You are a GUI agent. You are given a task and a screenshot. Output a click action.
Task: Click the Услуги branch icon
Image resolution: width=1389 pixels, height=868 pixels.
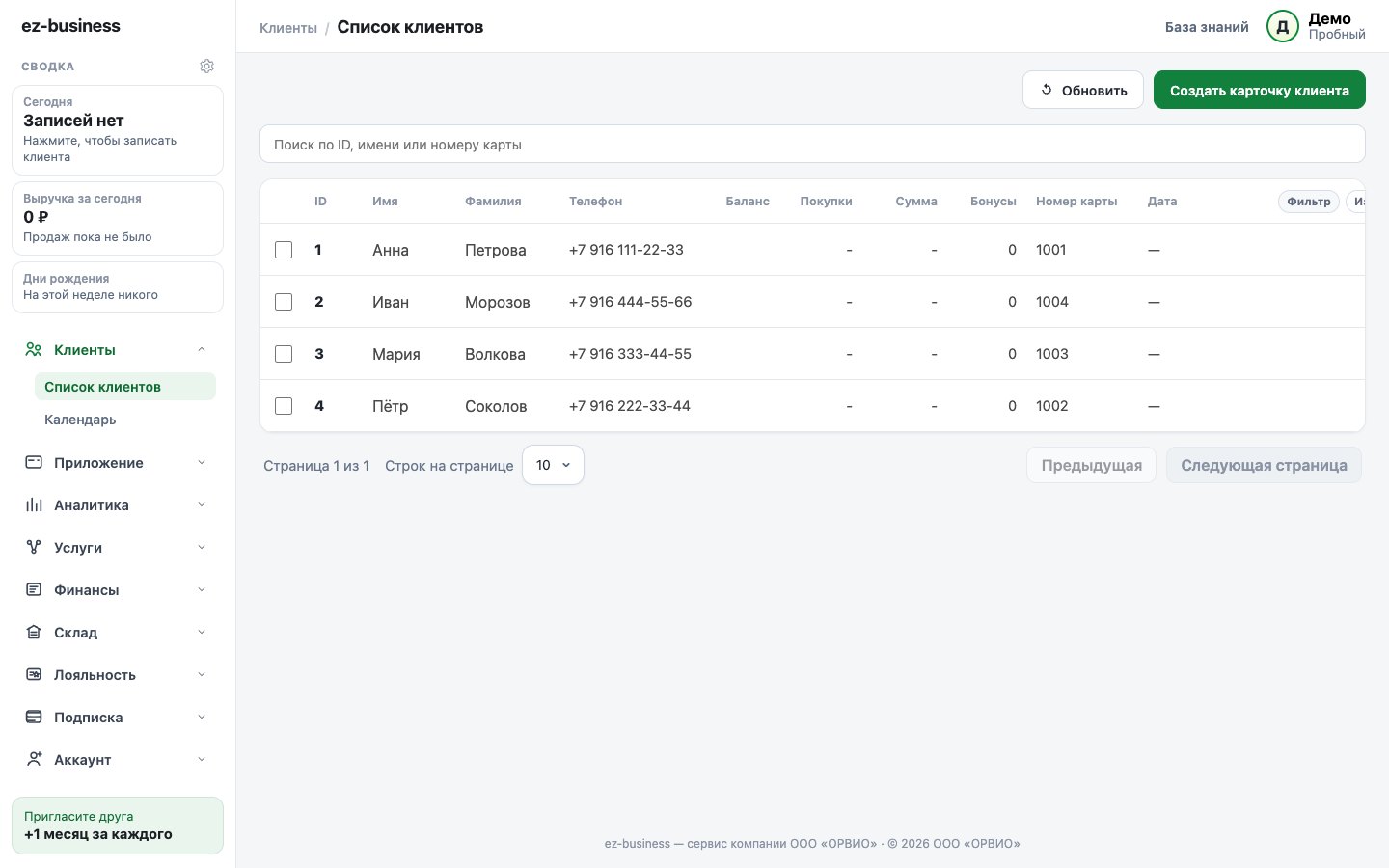pos(34,548)
